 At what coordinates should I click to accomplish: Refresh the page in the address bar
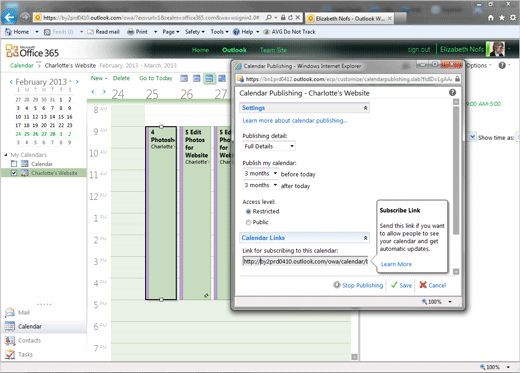pos(290,17)
